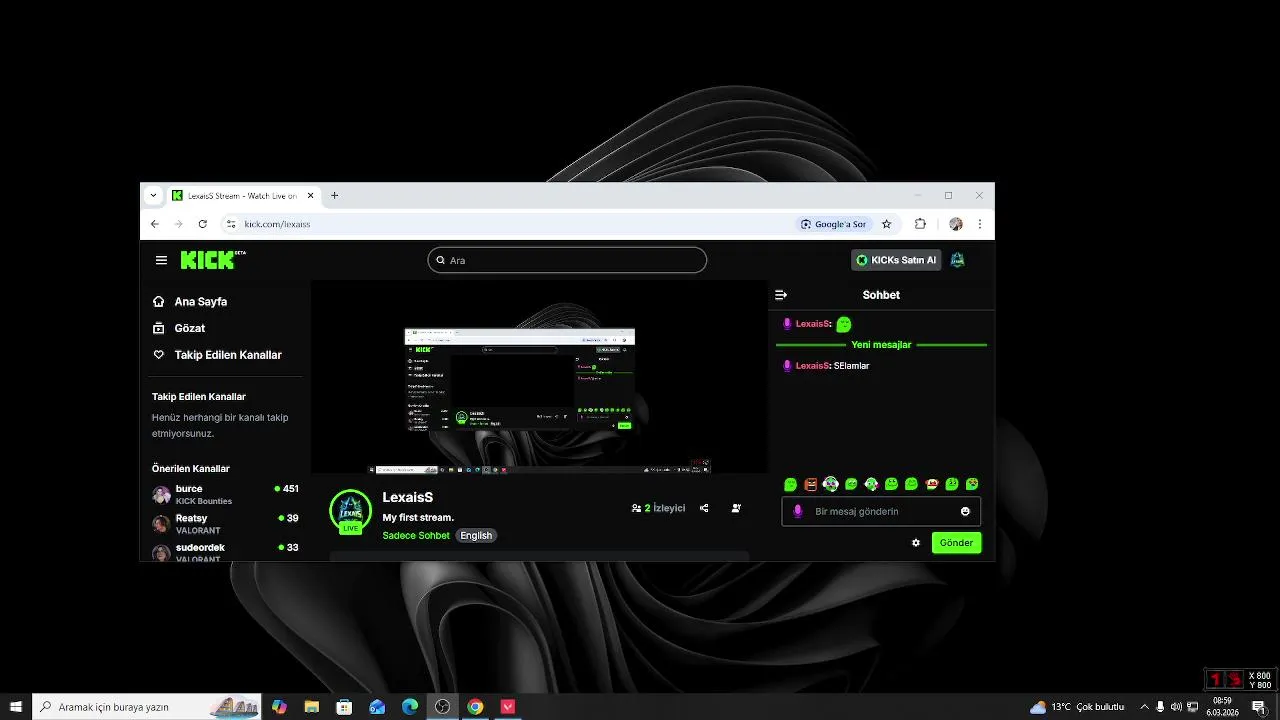Open Chrome extensions puzzle icon
The height and width of the screenshot is (720, 1280).
pos(920,224)
